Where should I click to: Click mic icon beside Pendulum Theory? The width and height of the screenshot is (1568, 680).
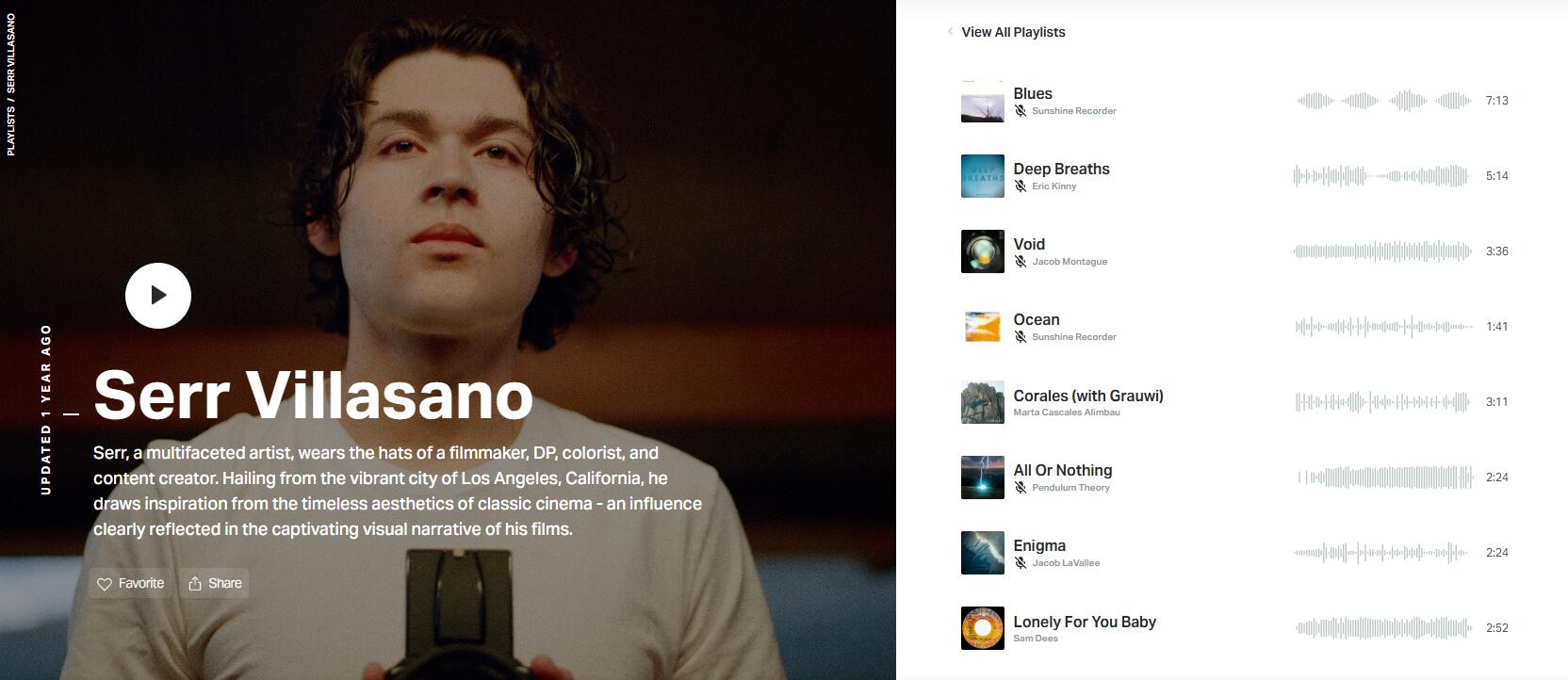pyautogui.click(x=1020, y=488)
